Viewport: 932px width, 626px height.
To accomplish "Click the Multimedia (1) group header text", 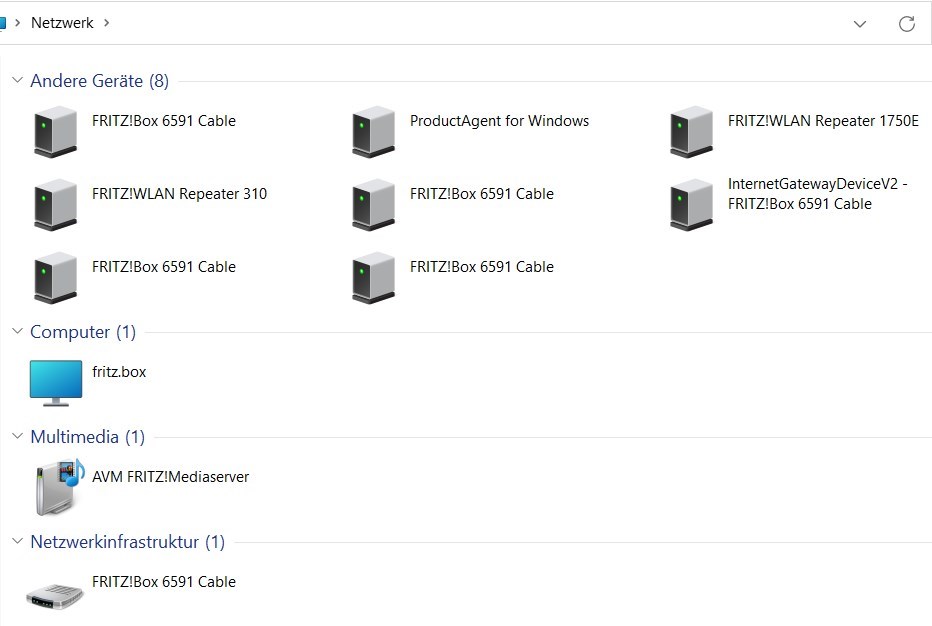I will pos(88,437).
